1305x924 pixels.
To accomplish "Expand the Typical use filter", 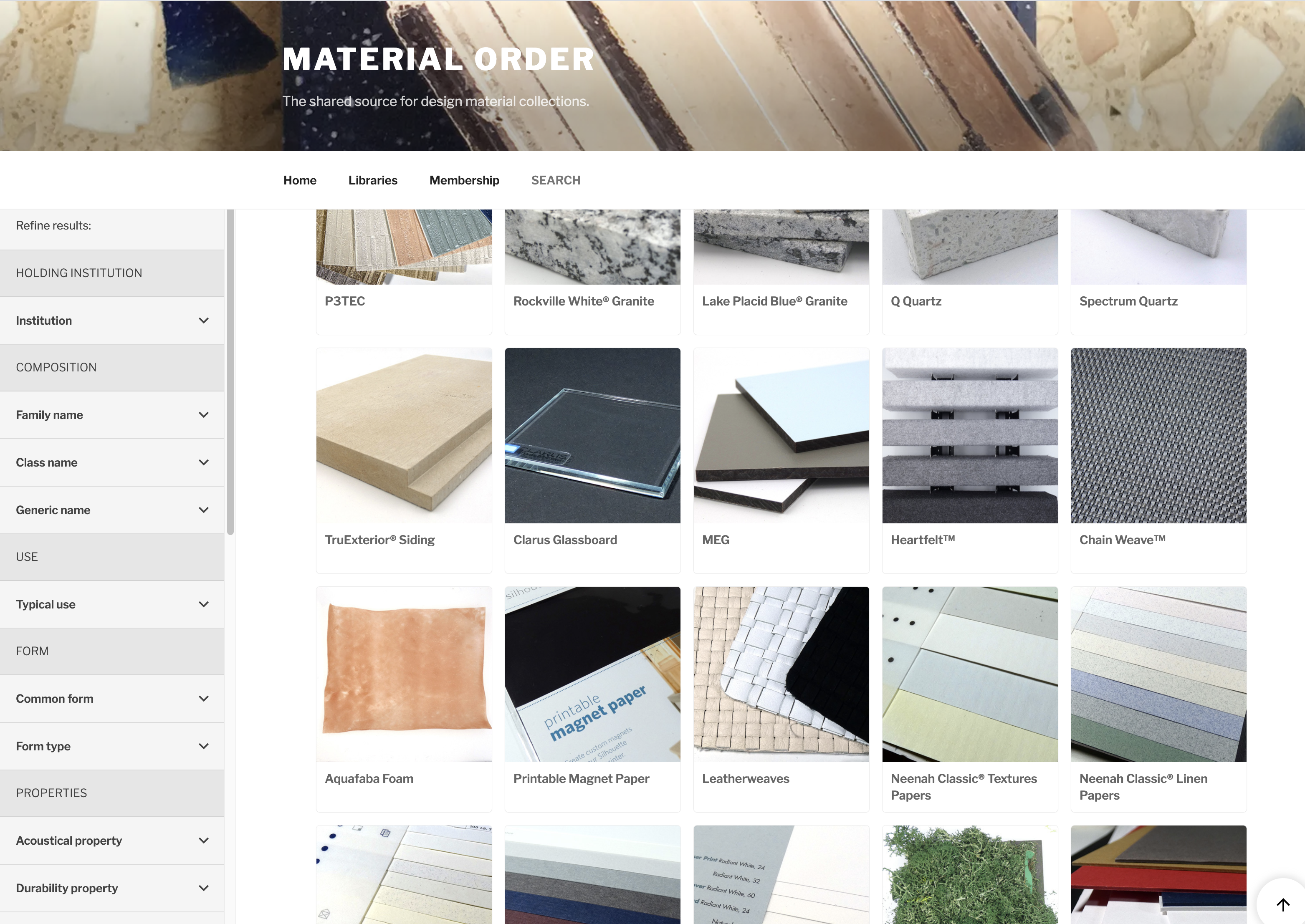I will point(112,604).
